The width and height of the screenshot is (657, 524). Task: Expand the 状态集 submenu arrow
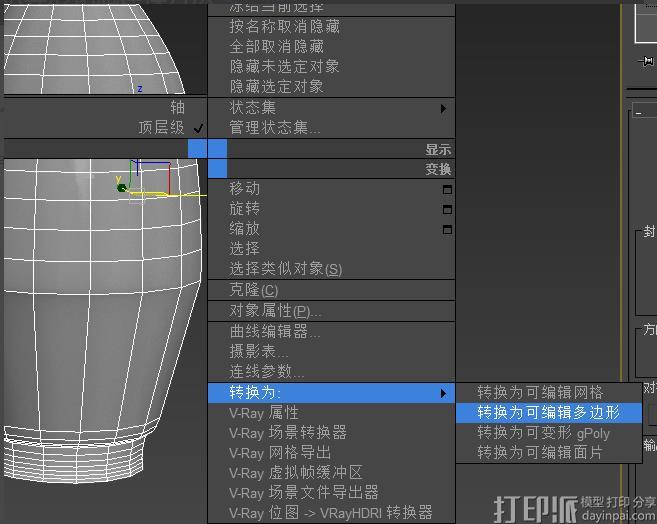coord(443,107)
